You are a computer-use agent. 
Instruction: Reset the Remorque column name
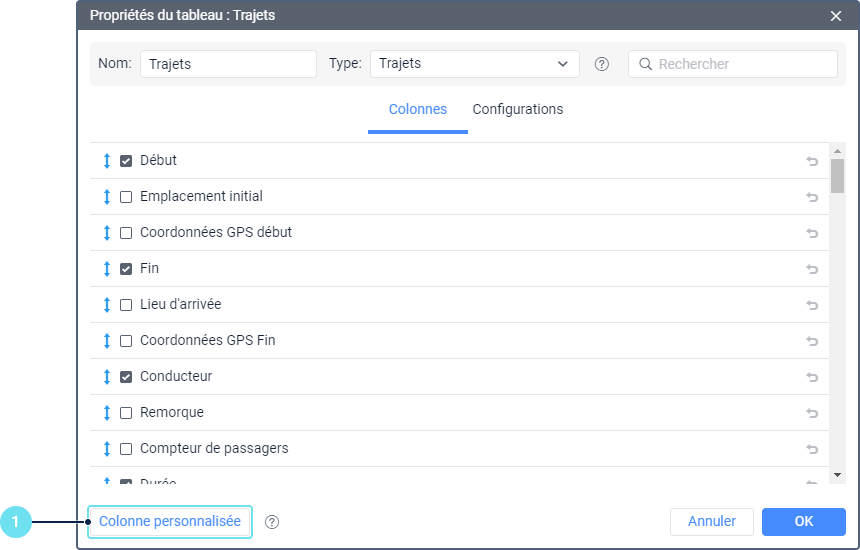pos(812,413)
